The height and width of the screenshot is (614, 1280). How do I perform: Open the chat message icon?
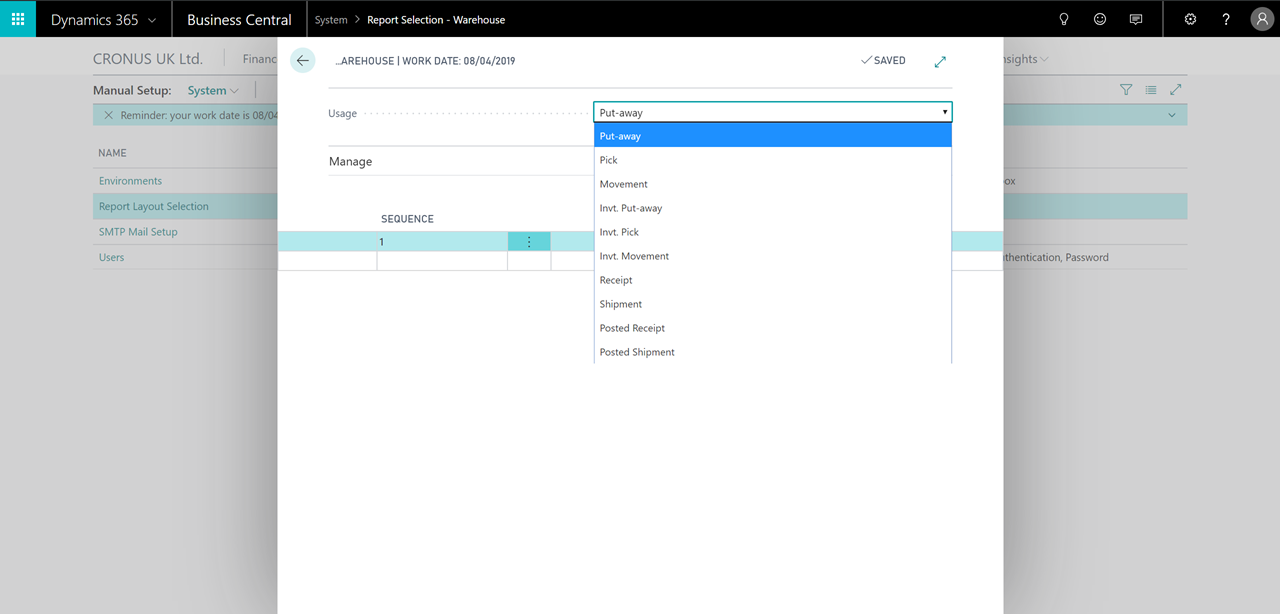(1135, 19)
